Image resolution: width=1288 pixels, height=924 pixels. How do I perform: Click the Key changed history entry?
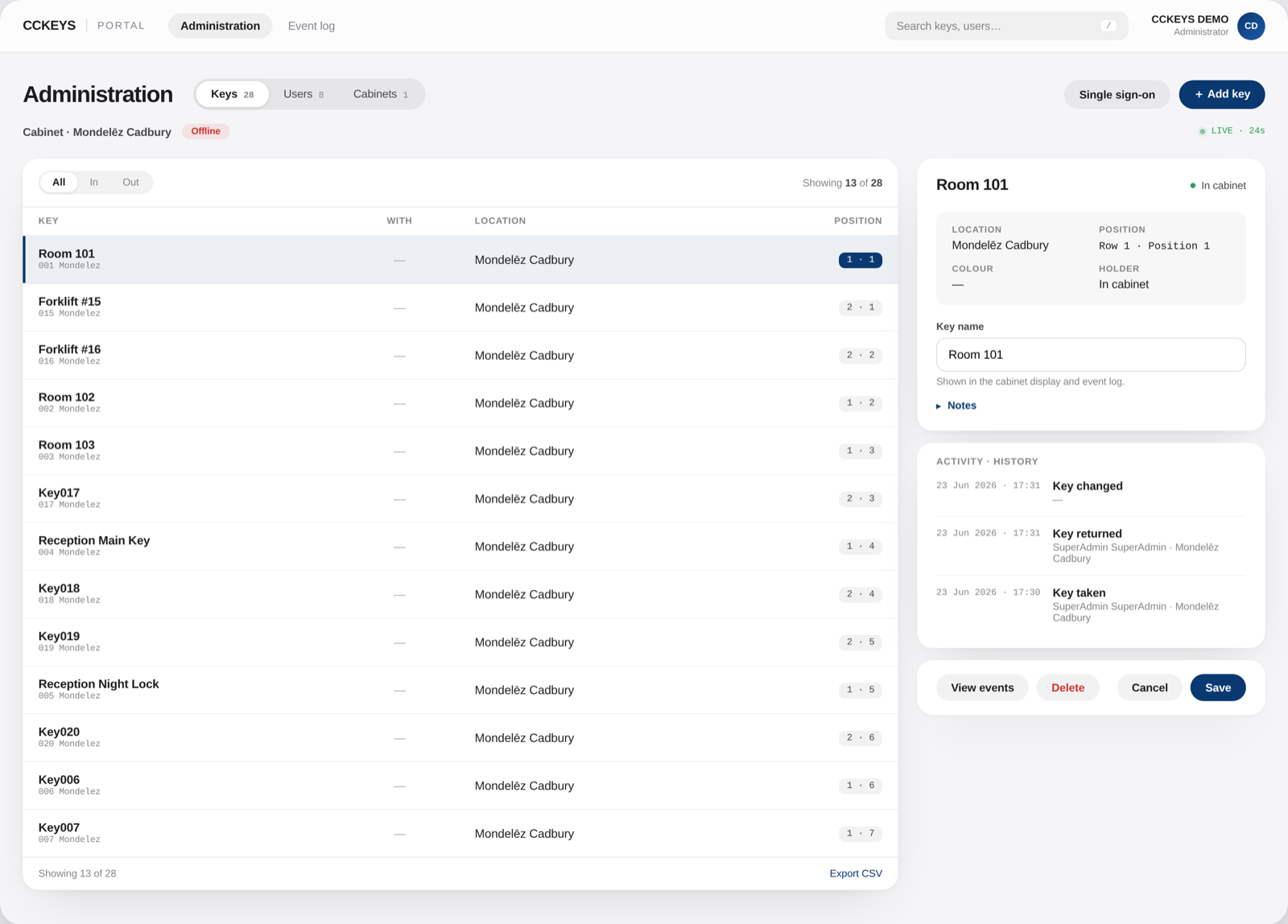click(1091, 492)
